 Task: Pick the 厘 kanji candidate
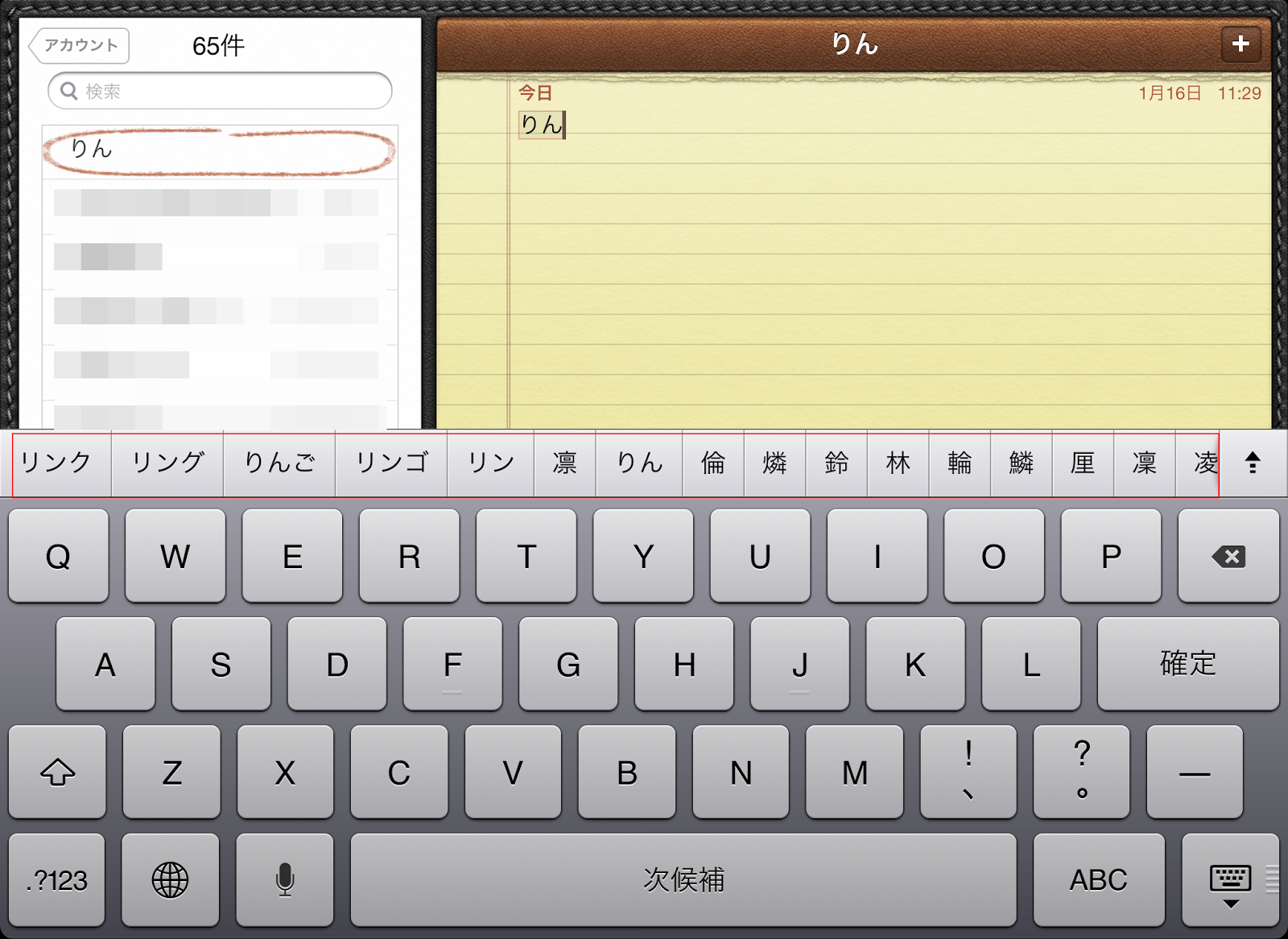click(1084, 463)
